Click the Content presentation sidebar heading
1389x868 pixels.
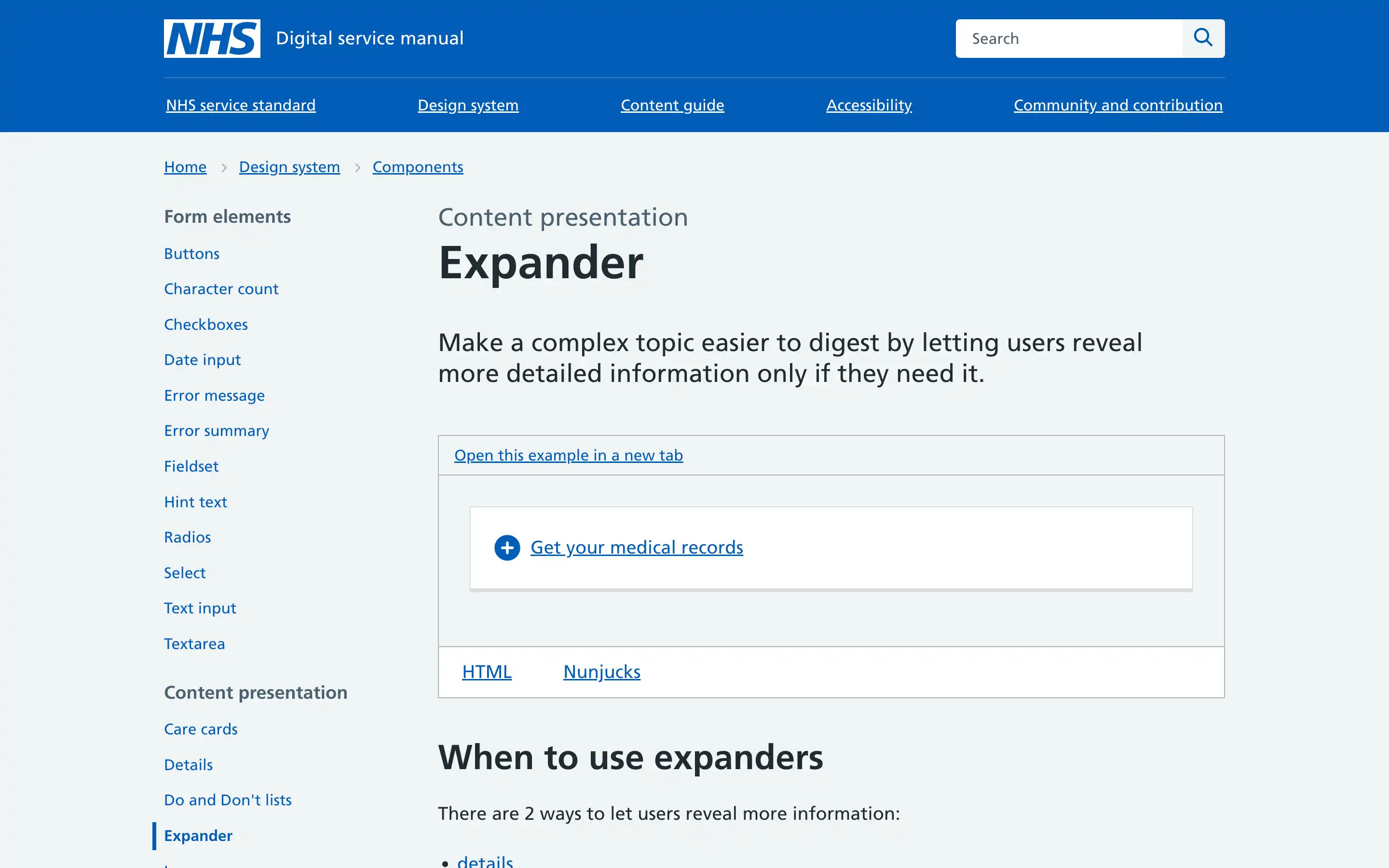coord(256,692)
